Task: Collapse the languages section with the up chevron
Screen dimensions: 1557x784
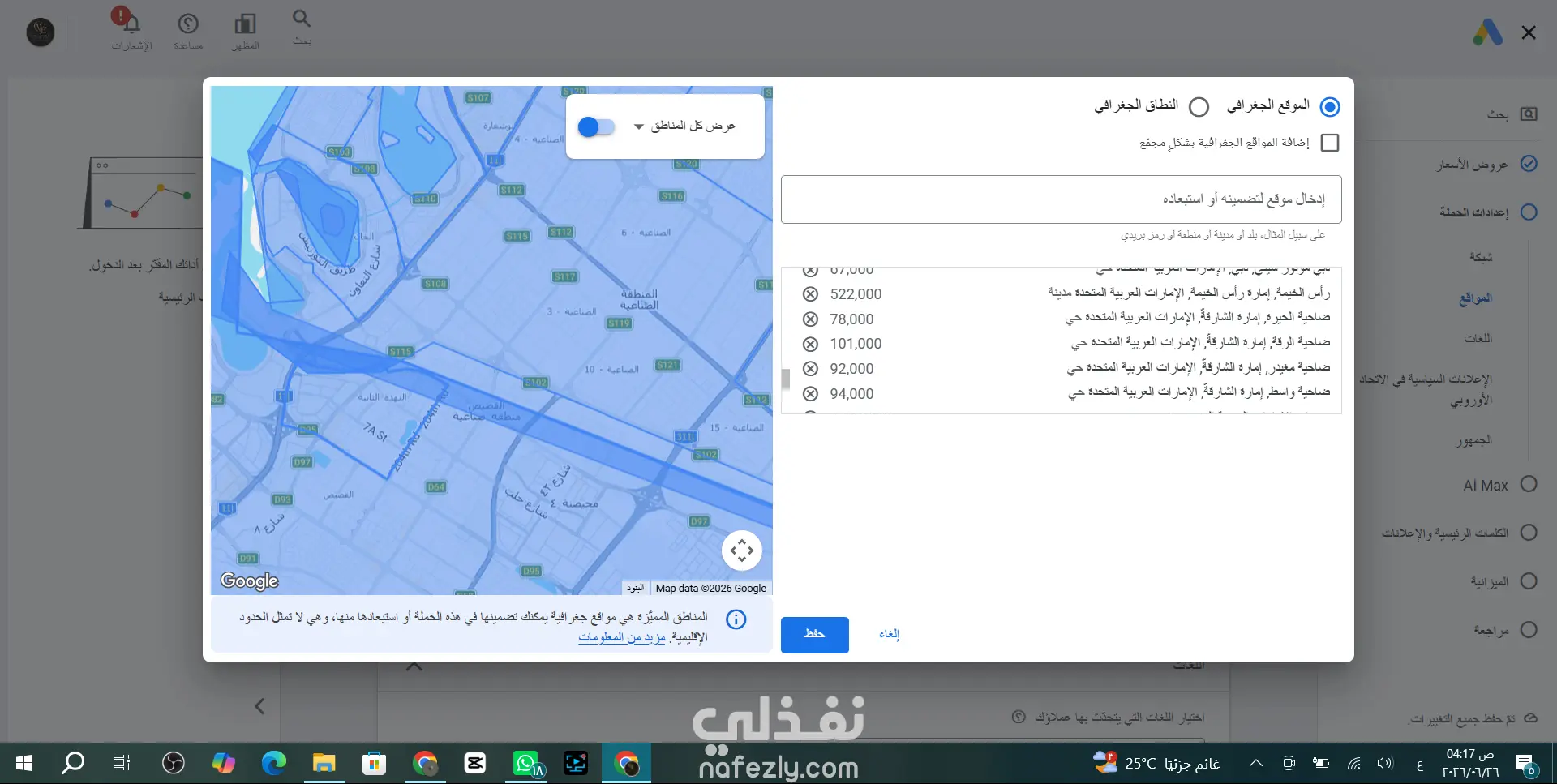Action: [414, 666]
